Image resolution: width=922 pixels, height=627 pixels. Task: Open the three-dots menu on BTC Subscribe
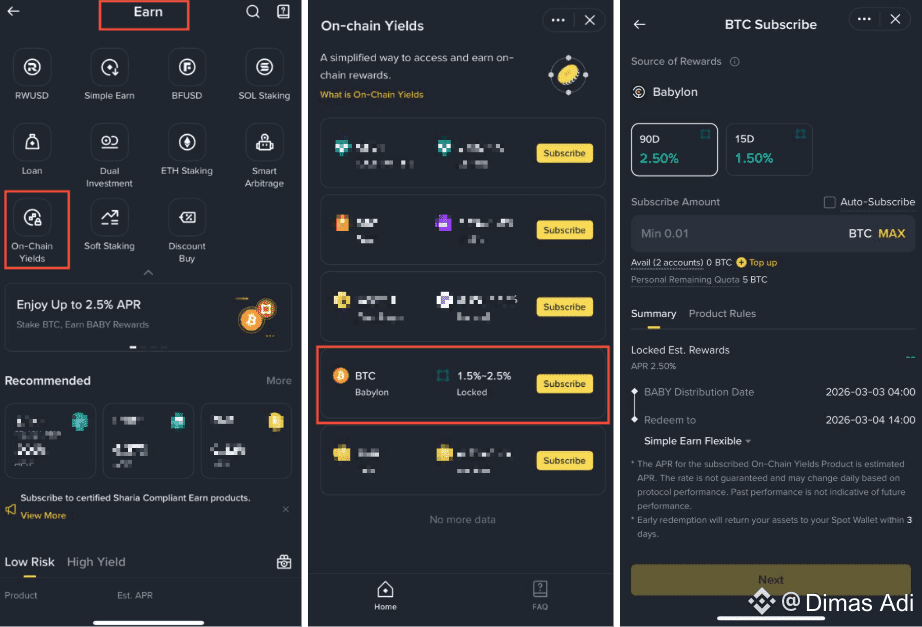click(864, 19)
